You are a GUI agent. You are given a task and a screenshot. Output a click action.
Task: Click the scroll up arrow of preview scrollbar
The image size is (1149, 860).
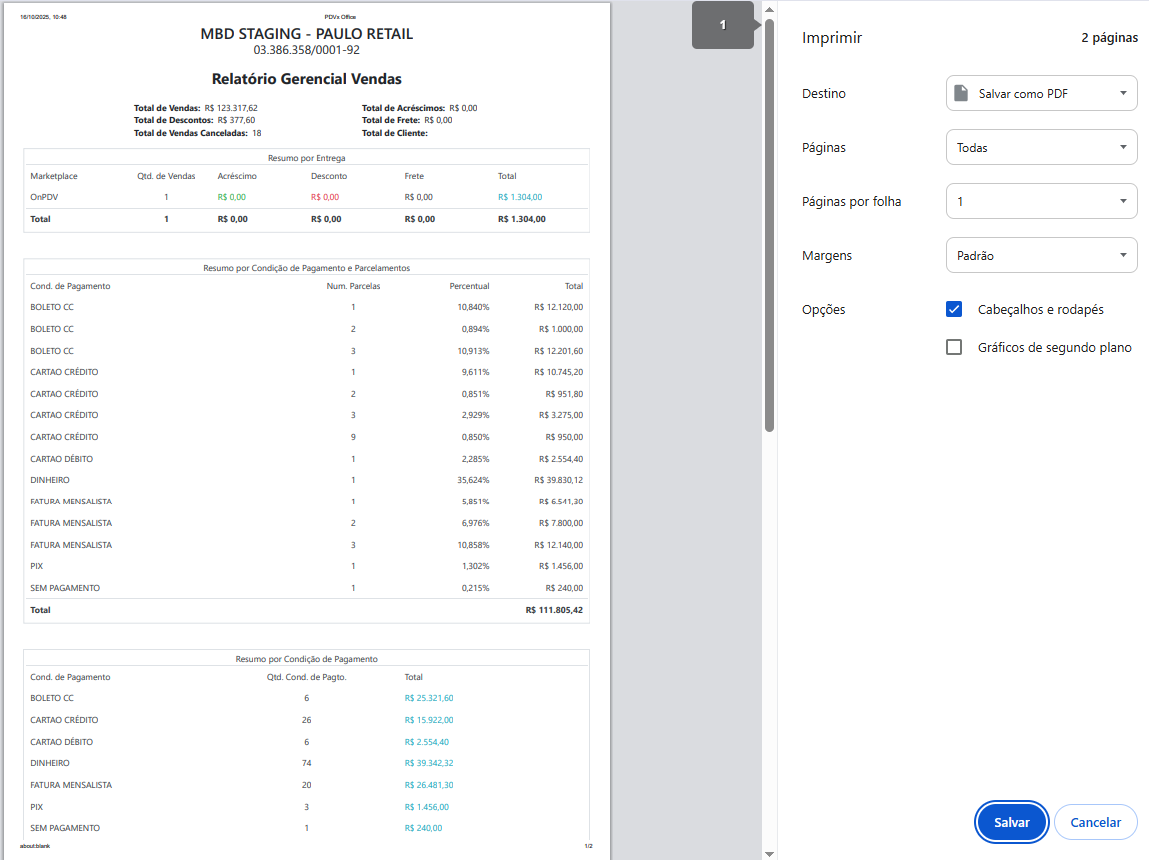coord(769,8)
